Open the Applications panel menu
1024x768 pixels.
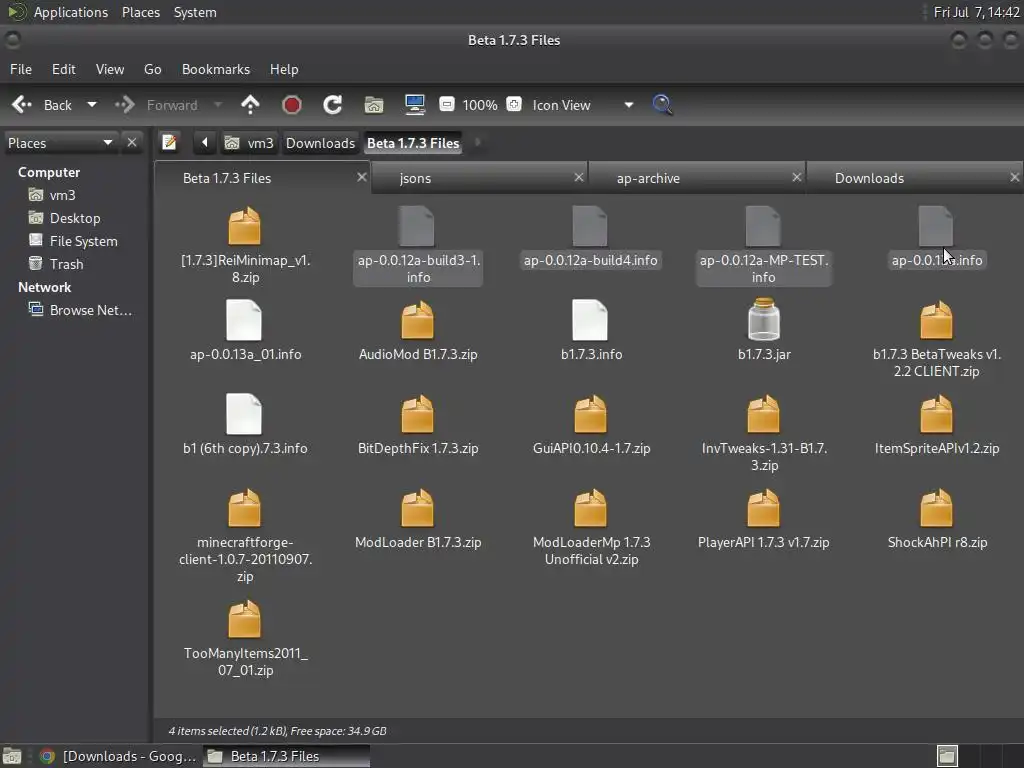pos(71,12)
